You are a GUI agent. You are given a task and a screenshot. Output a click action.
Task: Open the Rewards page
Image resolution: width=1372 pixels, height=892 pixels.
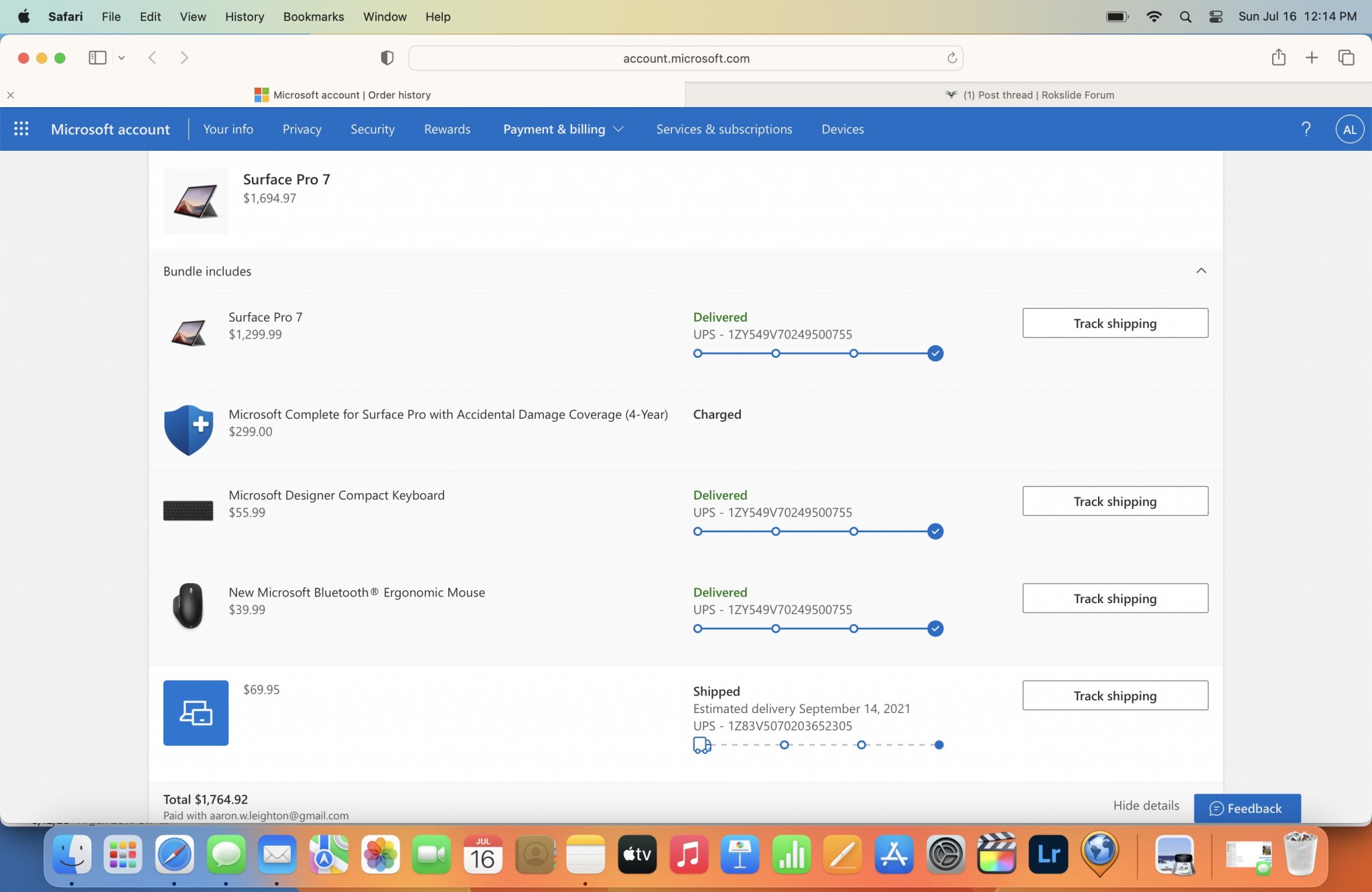(447, 129)
